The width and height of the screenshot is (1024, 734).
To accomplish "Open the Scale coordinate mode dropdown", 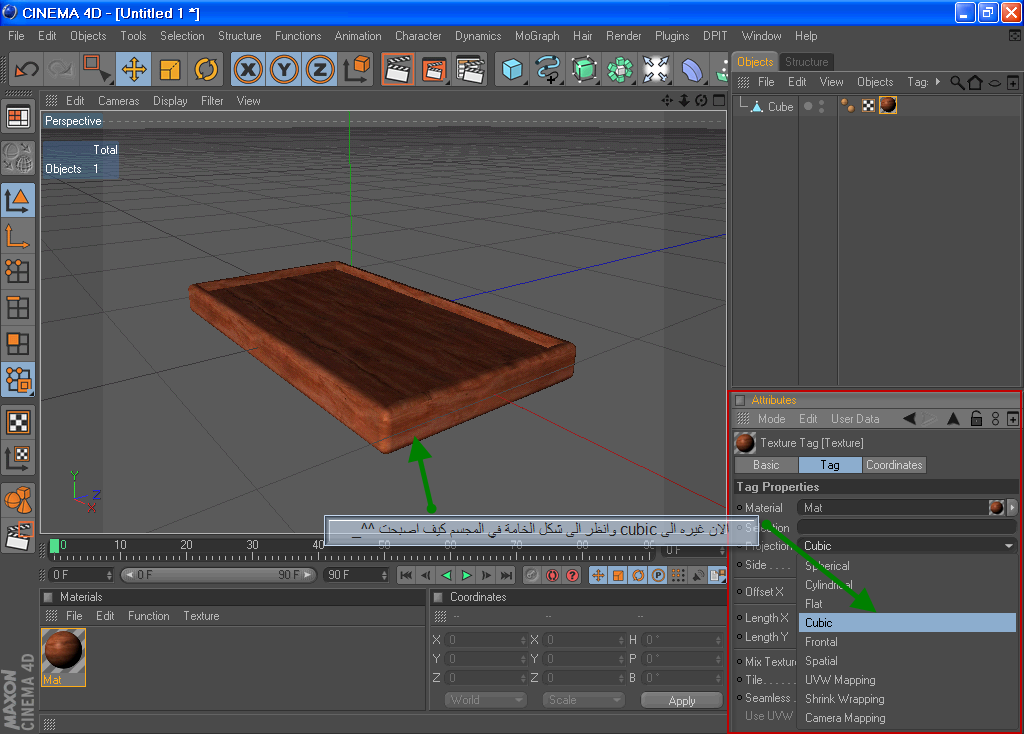I will pyautogui.click(x=583, y=700).
